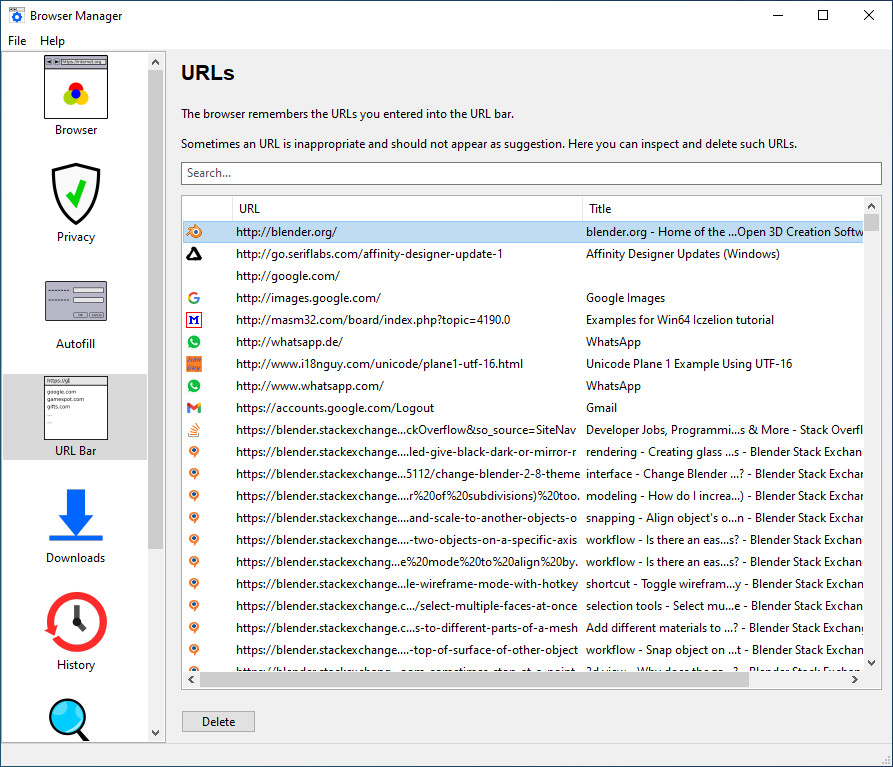Click the favicon of snap object on surface row
The image size is (893, 767).
194,650
